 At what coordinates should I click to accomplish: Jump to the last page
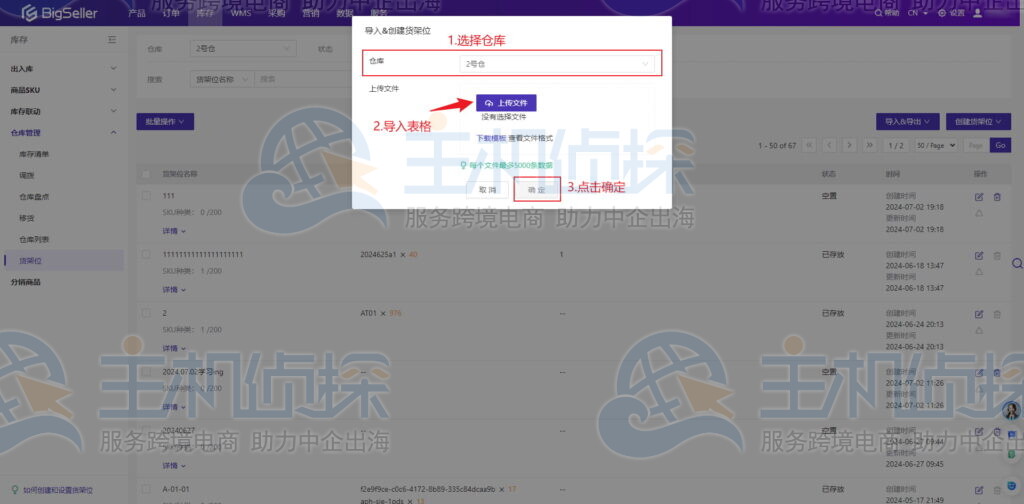tap(869, 145)
